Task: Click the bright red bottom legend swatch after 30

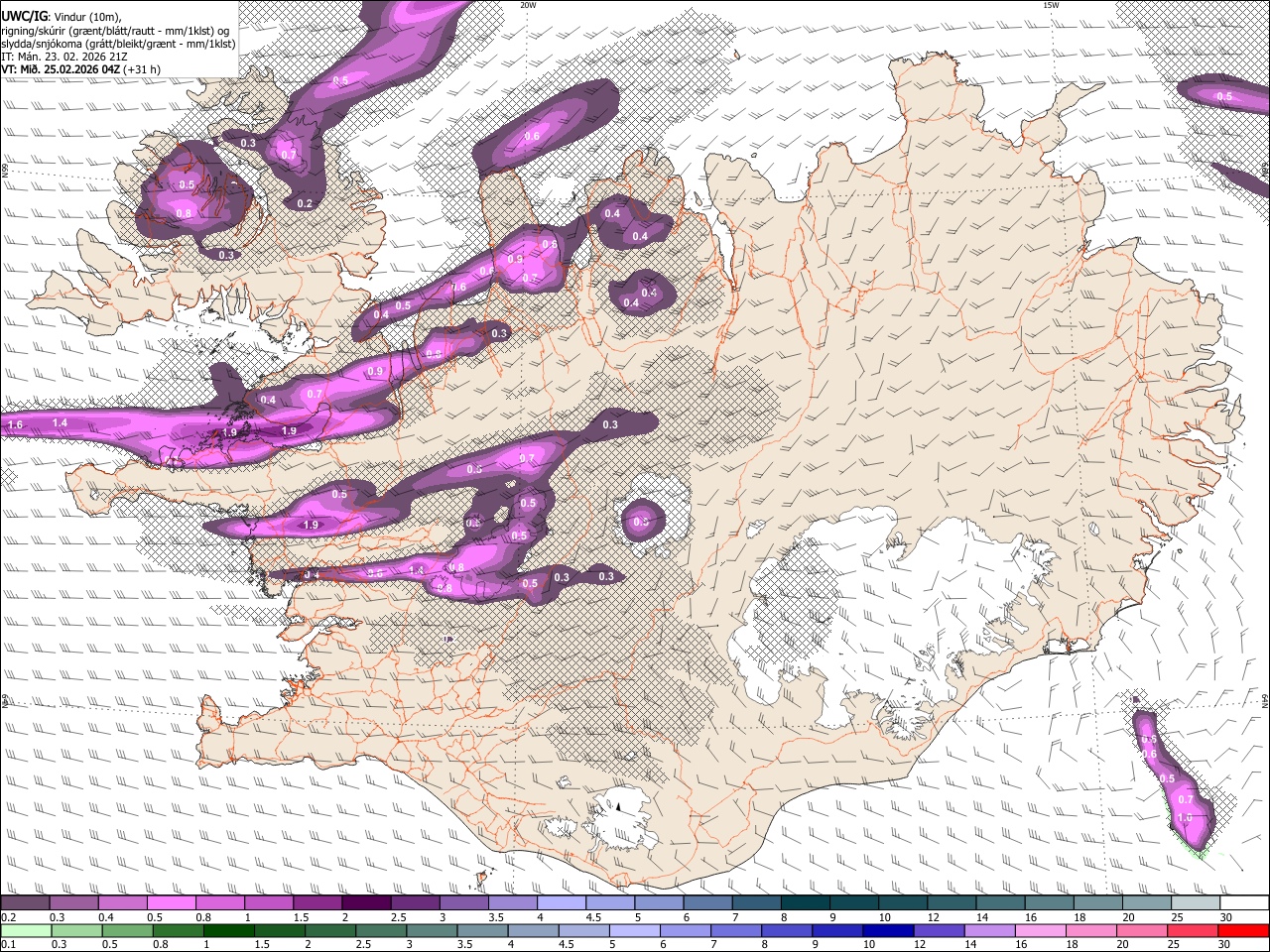Action: (1243, 930)
